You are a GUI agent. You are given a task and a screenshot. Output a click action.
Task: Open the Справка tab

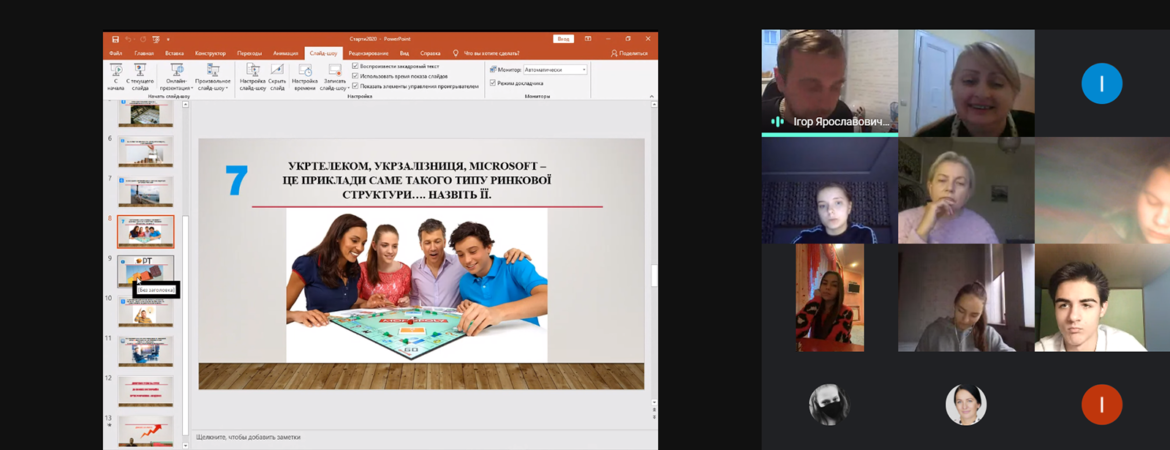(x=430, y=54)
